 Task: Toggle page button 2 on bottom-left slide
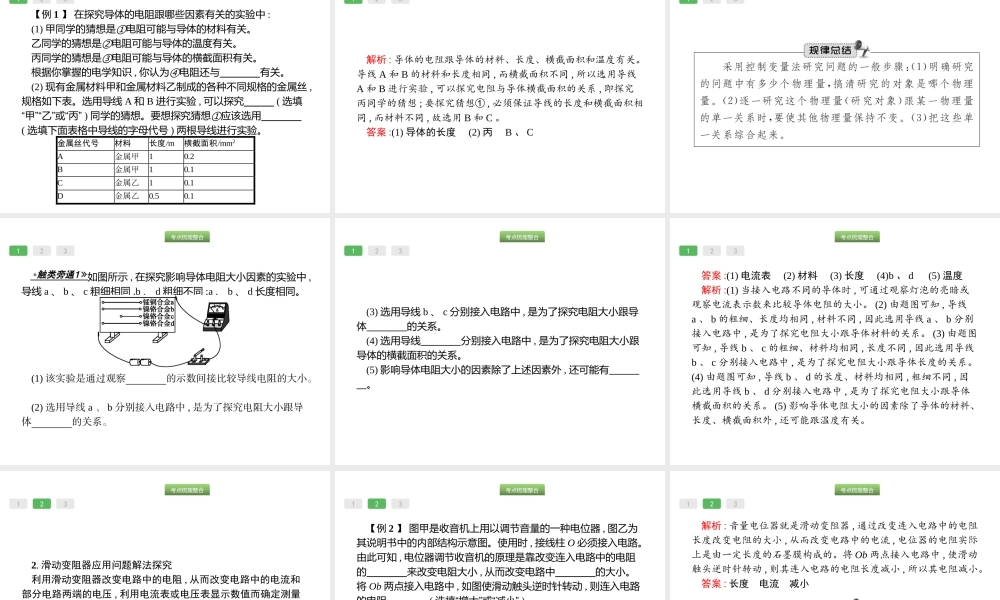click(42, 503)
